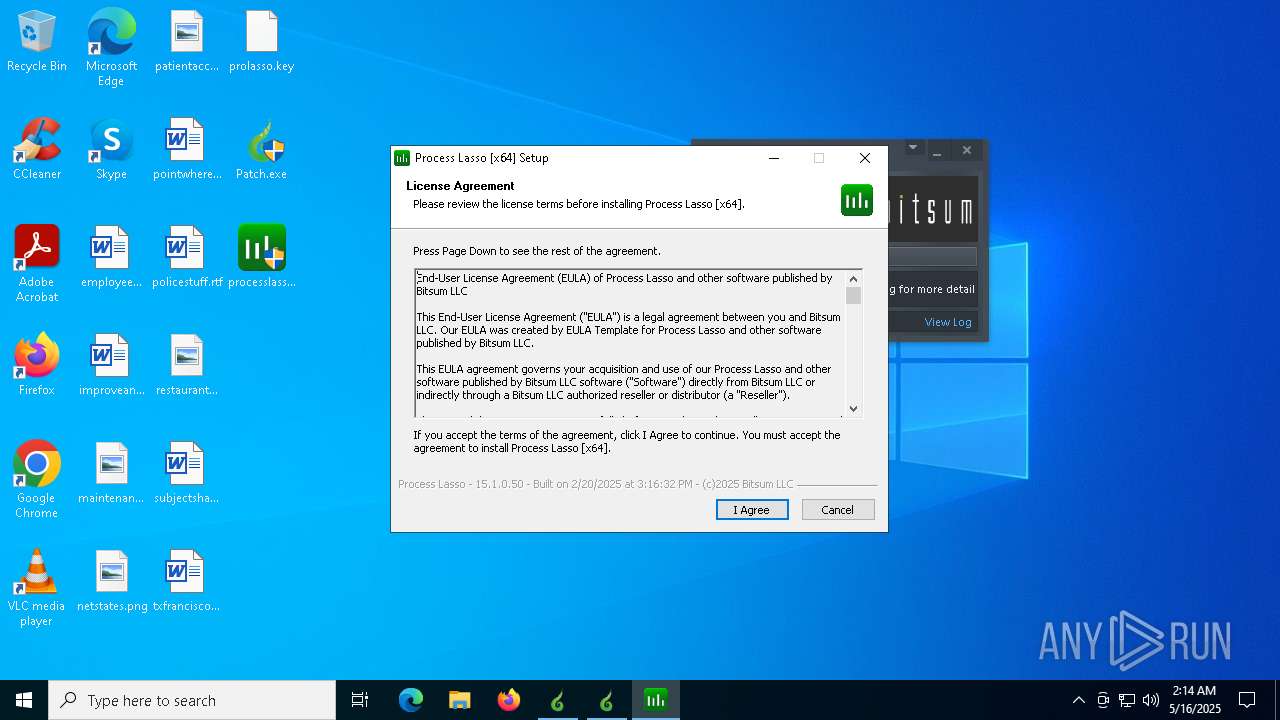Show hidden tray icons chevron

click(1078, 700)
